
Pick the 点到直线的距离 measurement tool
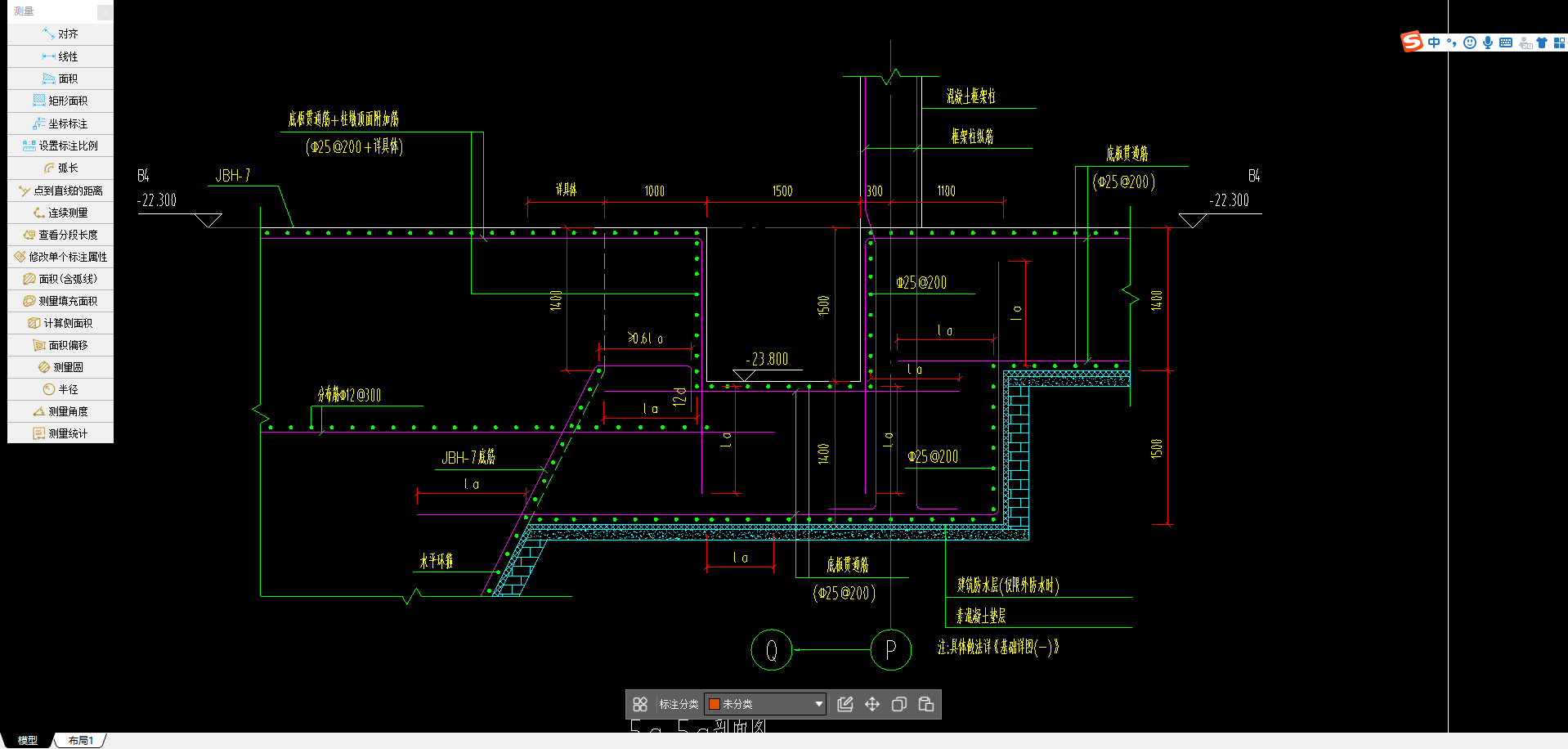click(60, 191)
